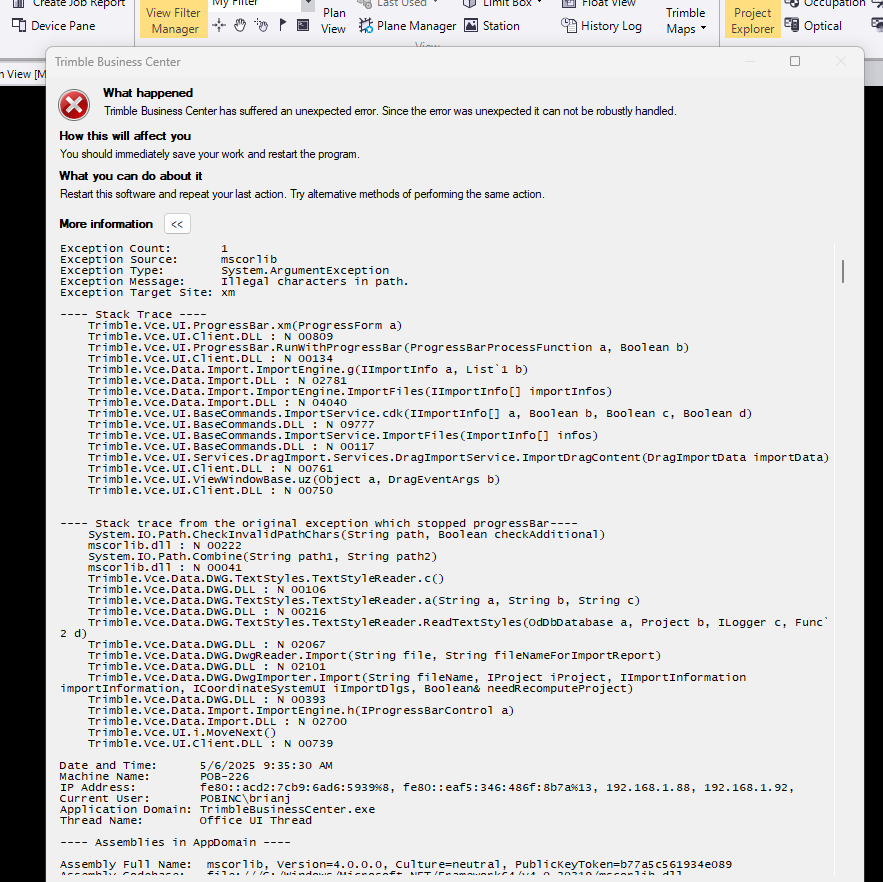Open the Device Pane
The image size is (883, 882).
tap(54, 26)
